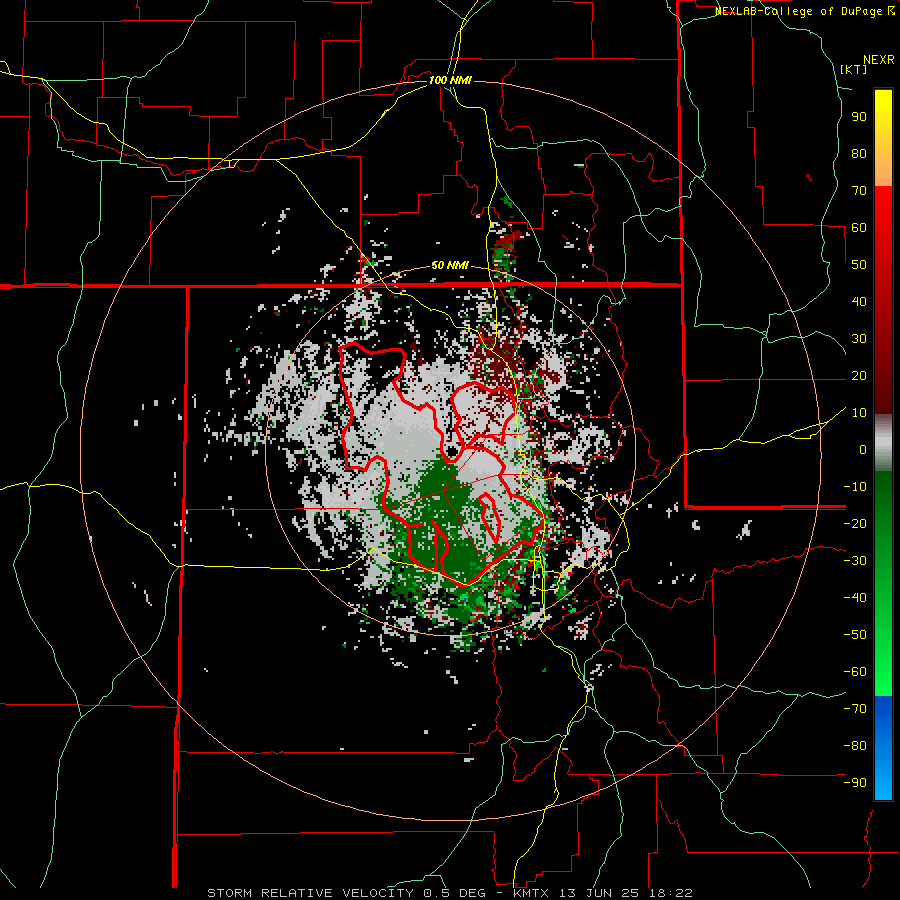Image resolution: width=900 pixels, height=900 pixels.
Task: Click the -90 scale value
Action: tap(855, 783)
